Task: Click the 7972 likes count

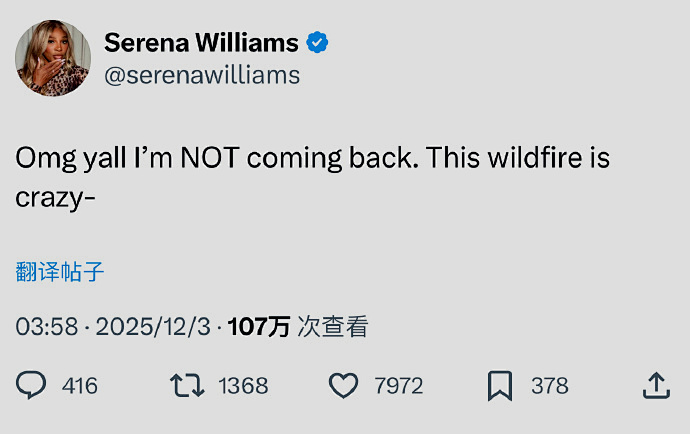Action: coord(398,386)
